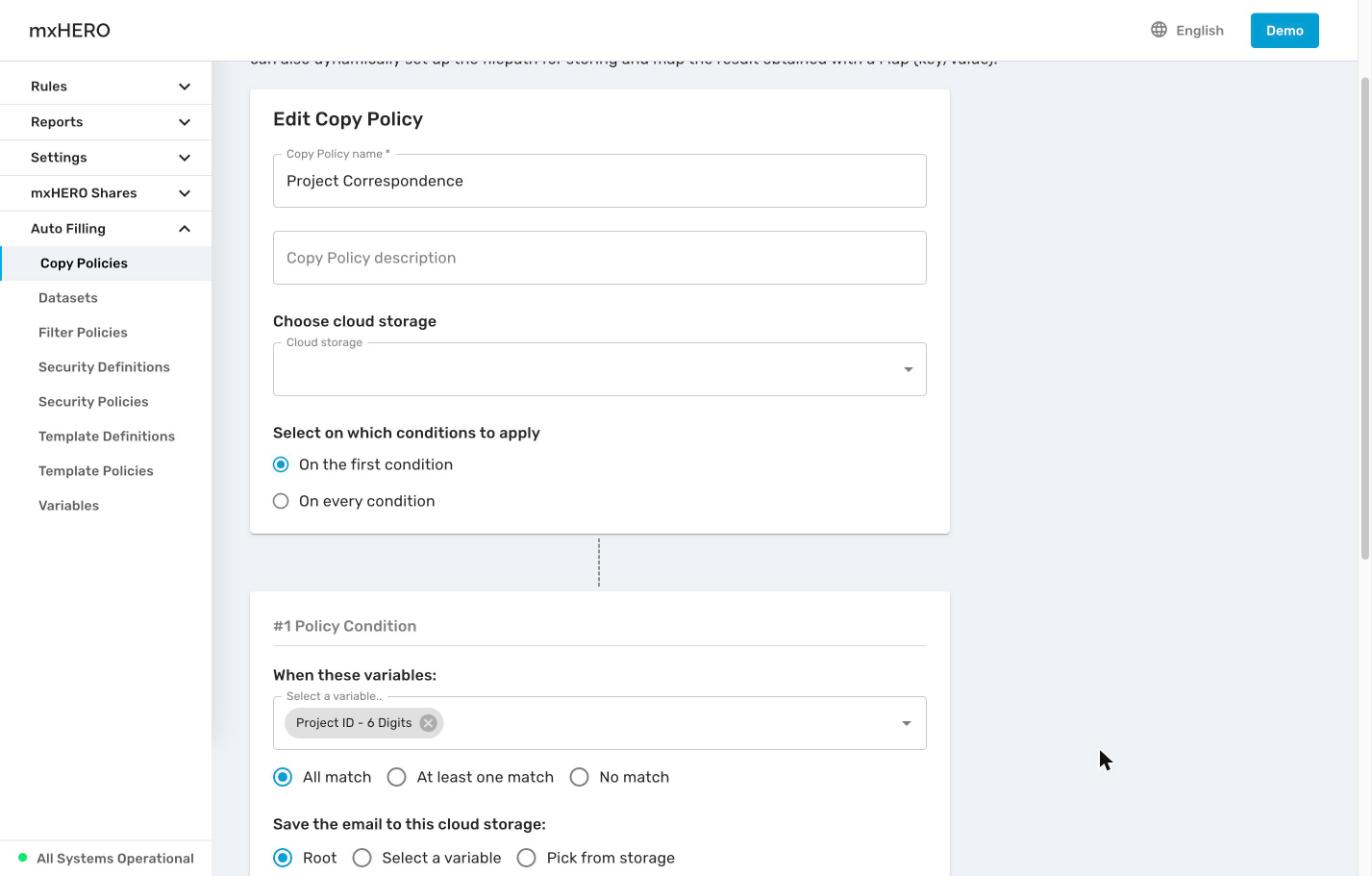Click the mxHERO Shares sidebar label
This screenshot has height=876, width=1372.
(84, 193)
